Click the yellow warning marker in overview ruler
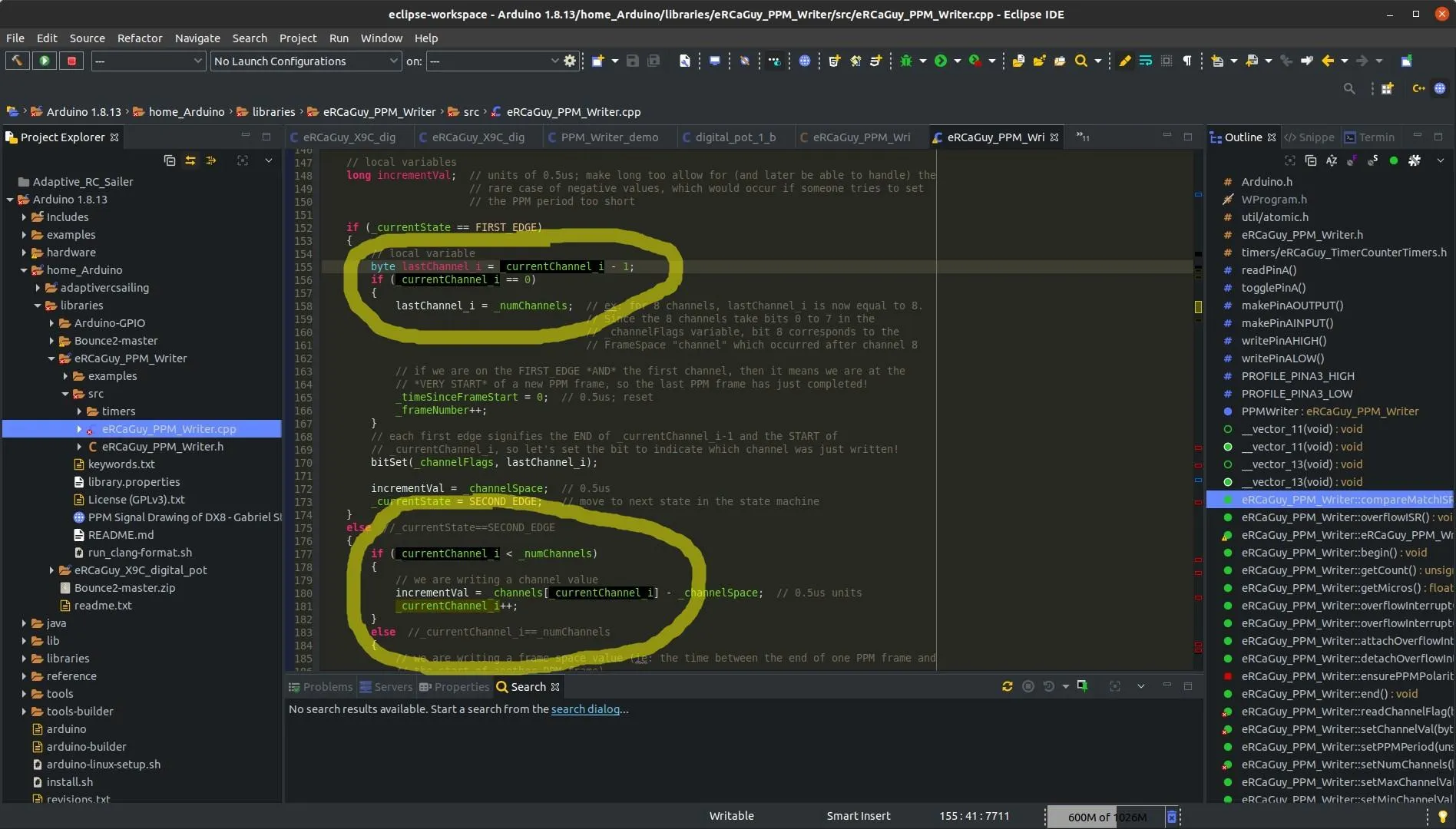 1198,307
